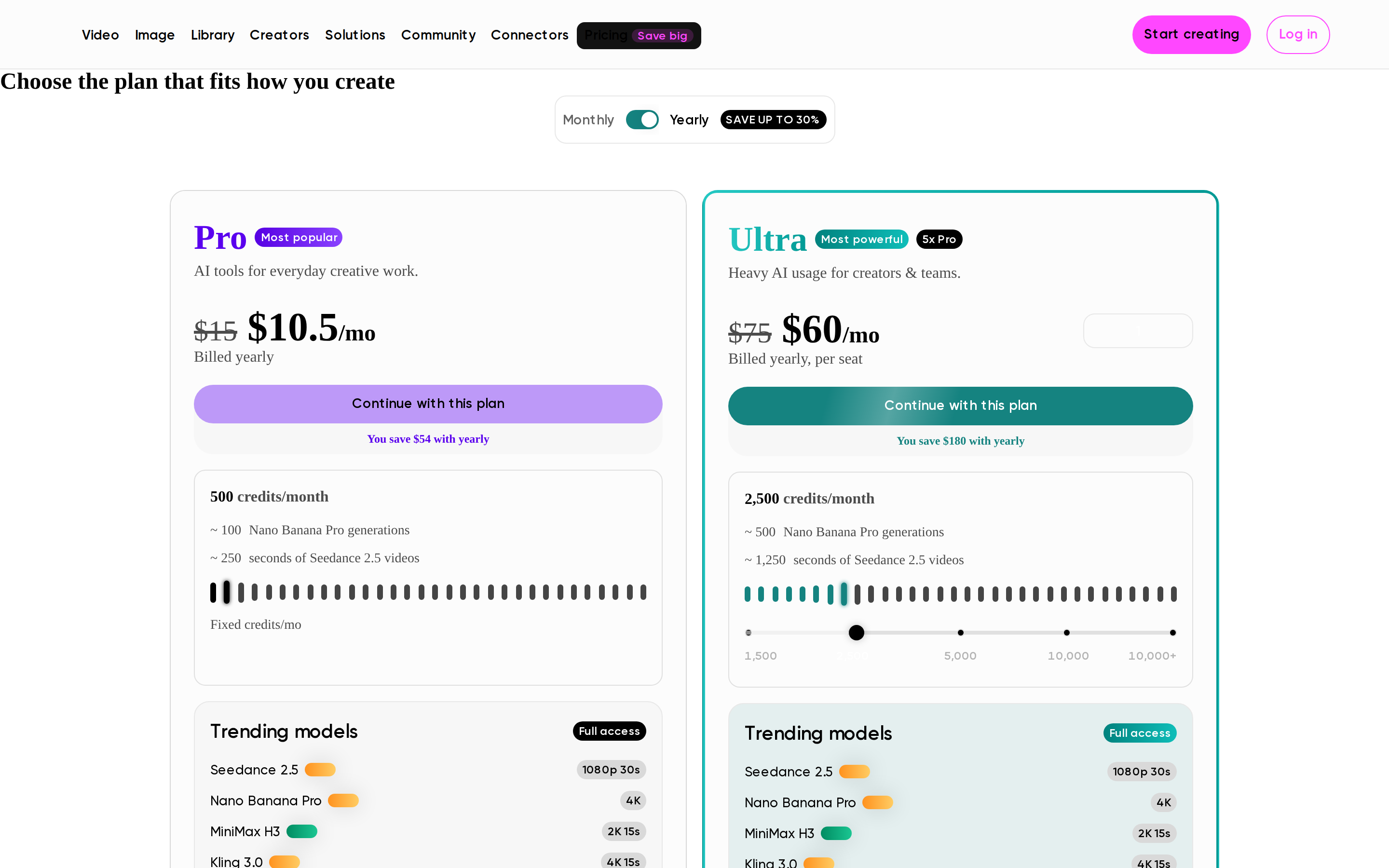Continue with the Pro plan
The height and width of the screenshot is (868, 1389).
428,404
